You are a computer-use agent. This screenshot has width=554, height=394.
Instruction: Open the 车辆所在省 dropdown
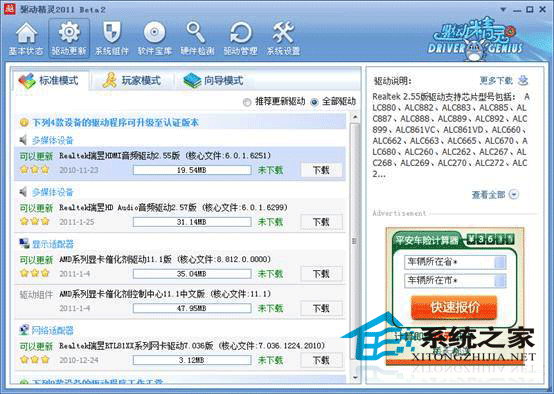pos(455,262)
